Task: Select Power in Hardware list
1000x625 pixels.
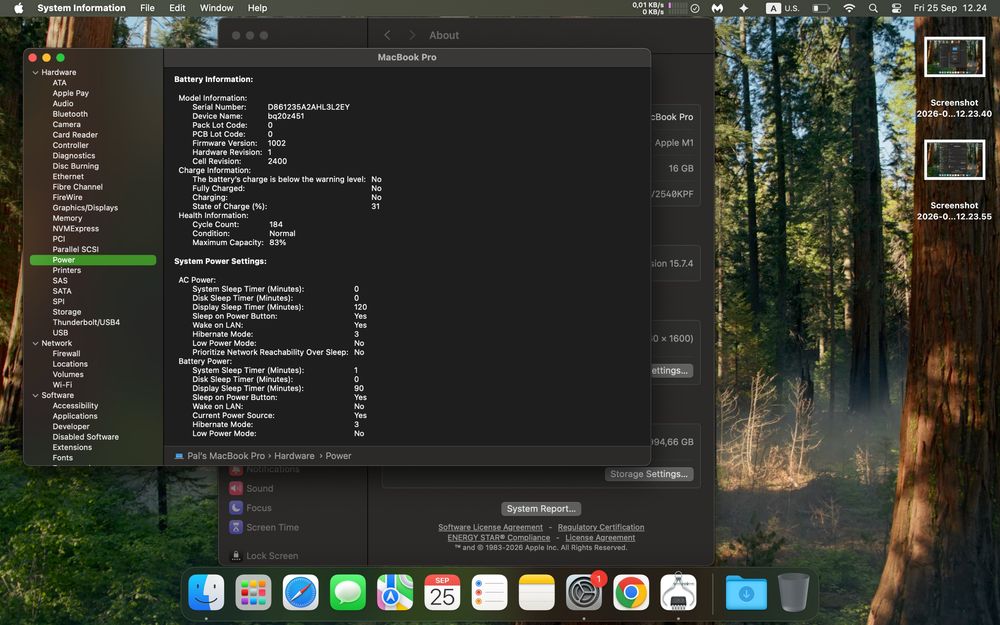Action: [x=93, y=260]
